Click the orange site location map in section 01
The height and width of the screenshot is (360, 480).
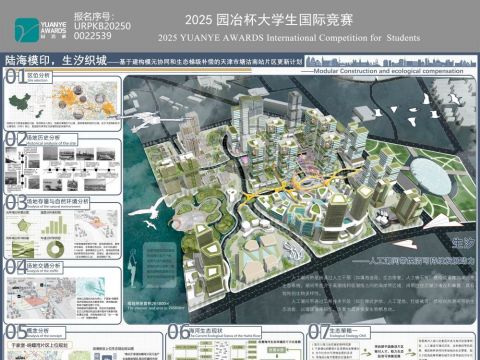pos(84,100)
